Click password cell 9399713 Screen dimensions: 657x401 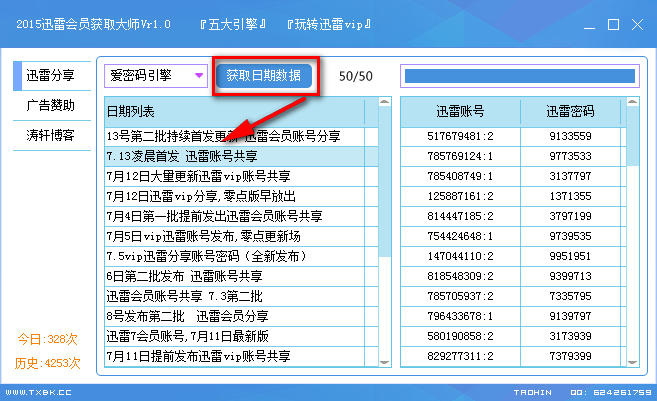[570, 277]
